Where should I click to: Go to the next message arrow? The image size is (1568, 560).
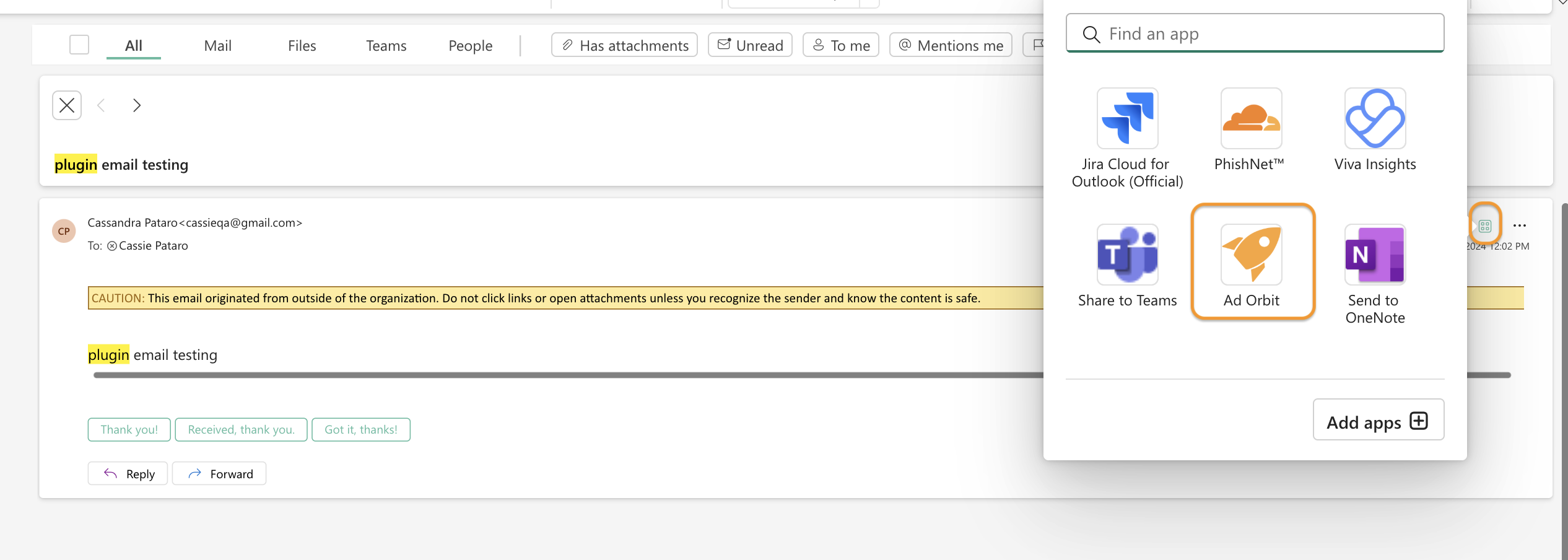(137, 105)
